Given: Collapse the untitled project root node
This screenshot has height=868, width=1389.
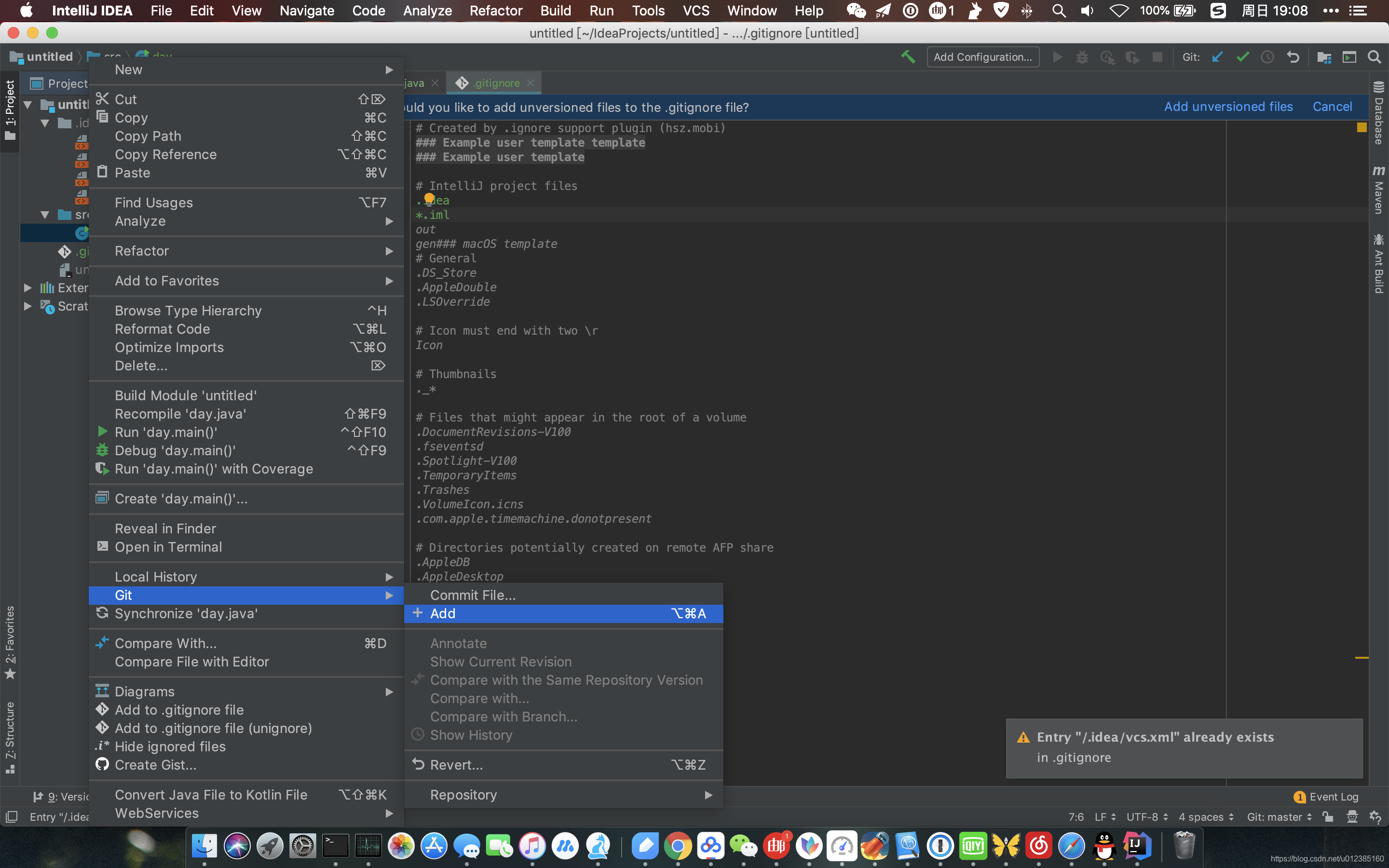Looking at the screenshot, I should coord(27,105).
